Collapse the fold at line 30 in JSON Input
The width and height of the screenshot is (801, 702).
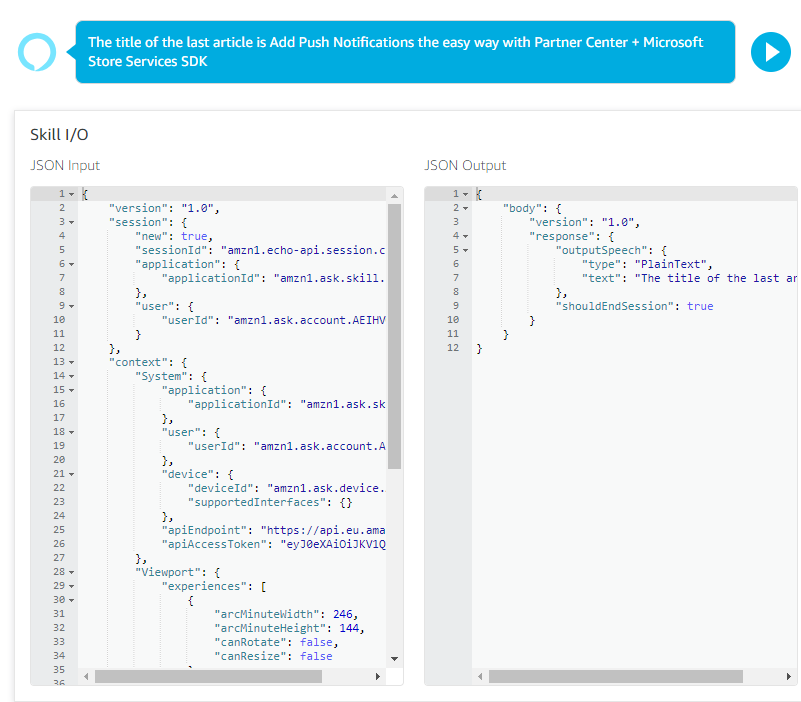72,600
